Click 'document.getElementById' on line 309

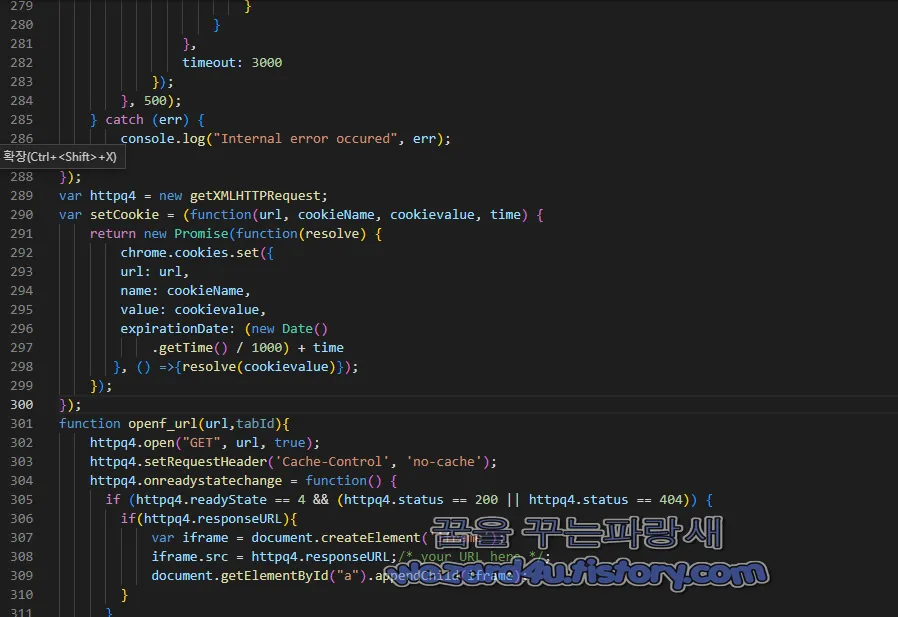[239, 575]
